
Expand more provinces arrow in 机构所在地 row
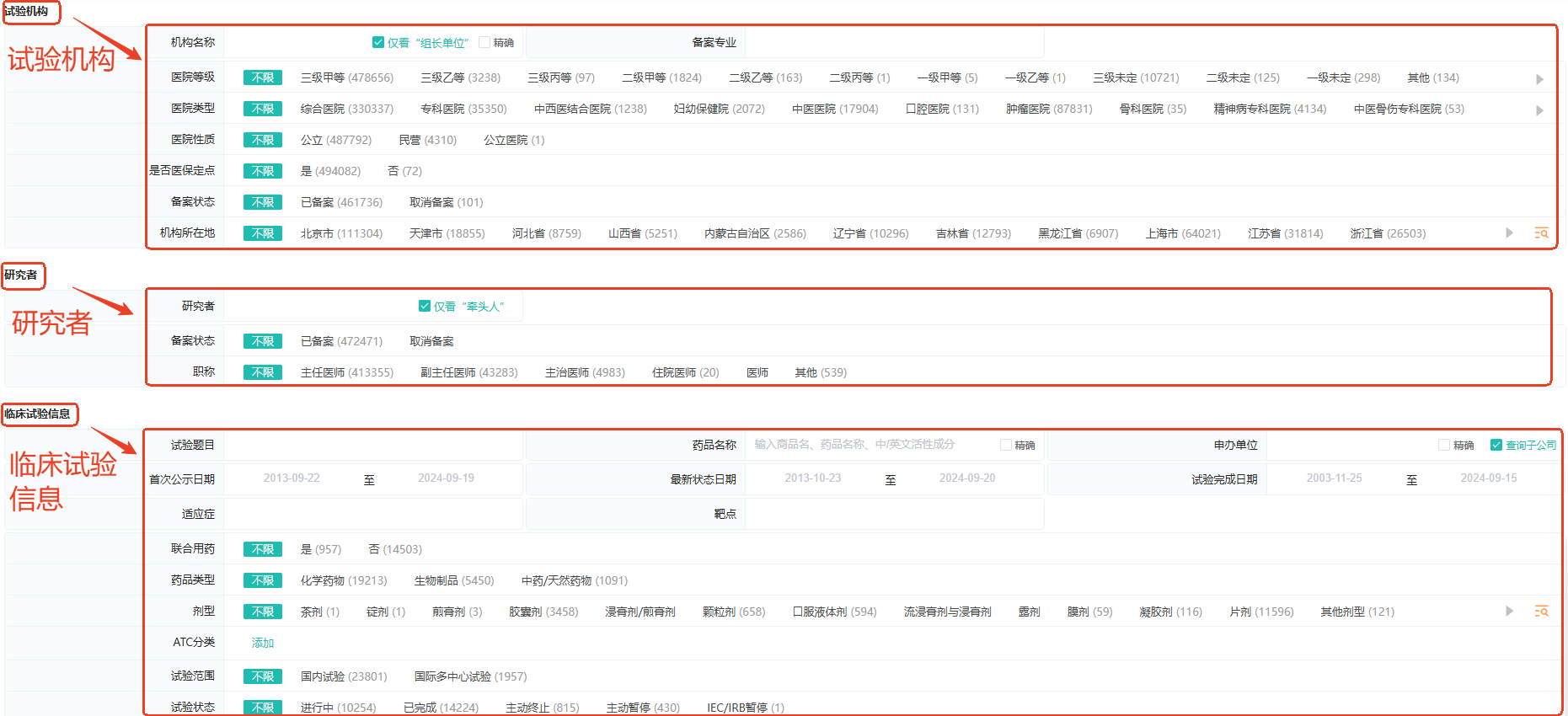point(1509,233)
